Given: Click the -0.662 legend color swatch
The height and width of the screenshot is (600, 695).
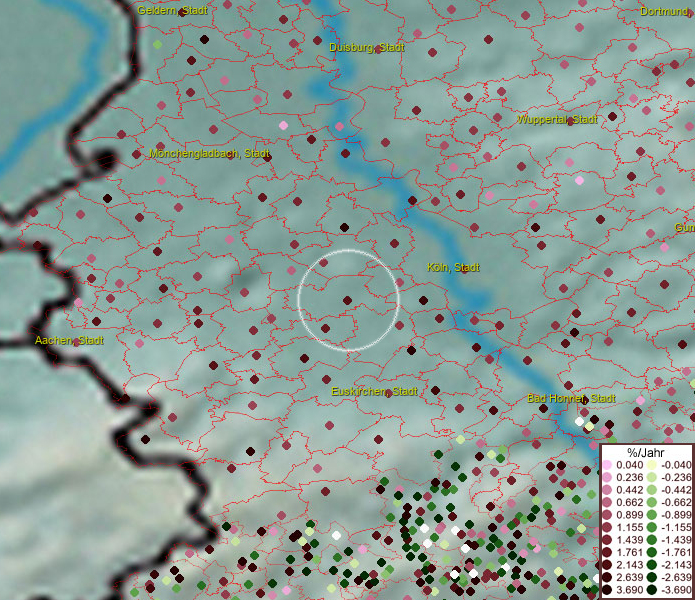Looking at the screenshot, I should pyautogui.click(x=652, y=503).
